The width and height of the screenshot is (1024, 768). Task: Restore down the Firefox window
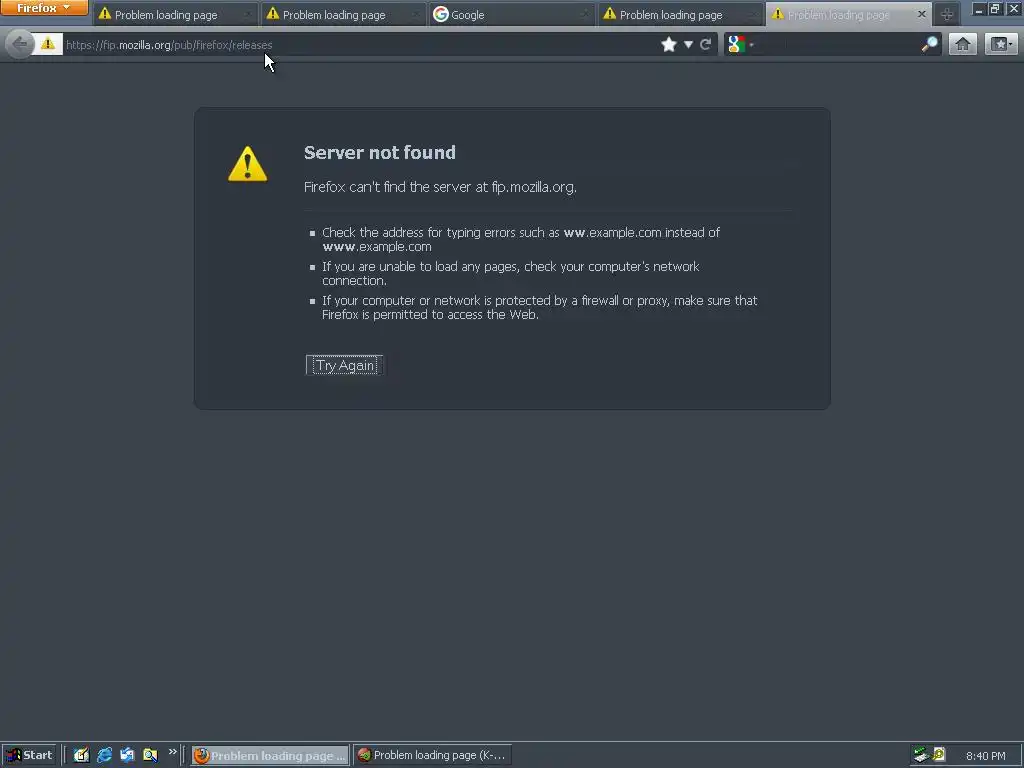tap(995, 8)
